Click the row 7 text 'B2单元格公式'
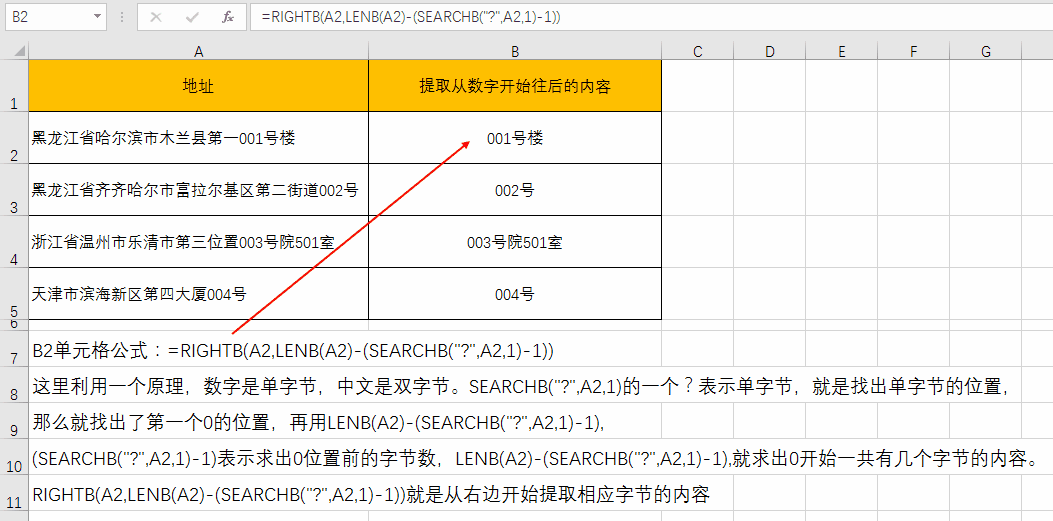Viewport: 1053px width, 521px height. click(x=89, y=350)
